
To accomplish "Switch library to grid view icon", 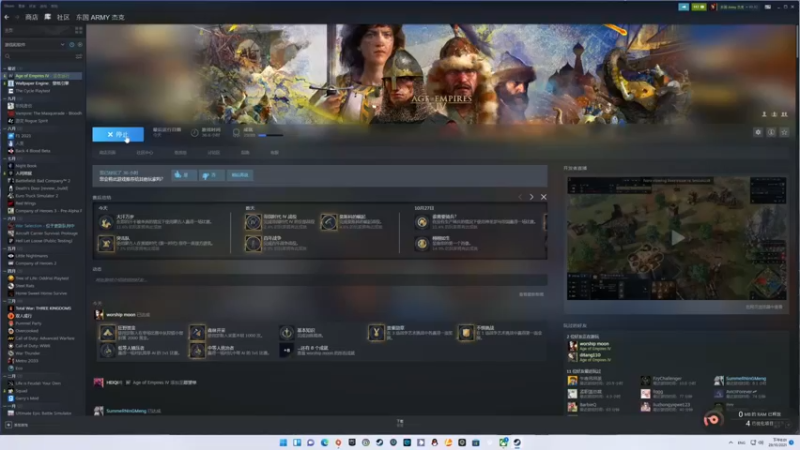I will 79,31.
